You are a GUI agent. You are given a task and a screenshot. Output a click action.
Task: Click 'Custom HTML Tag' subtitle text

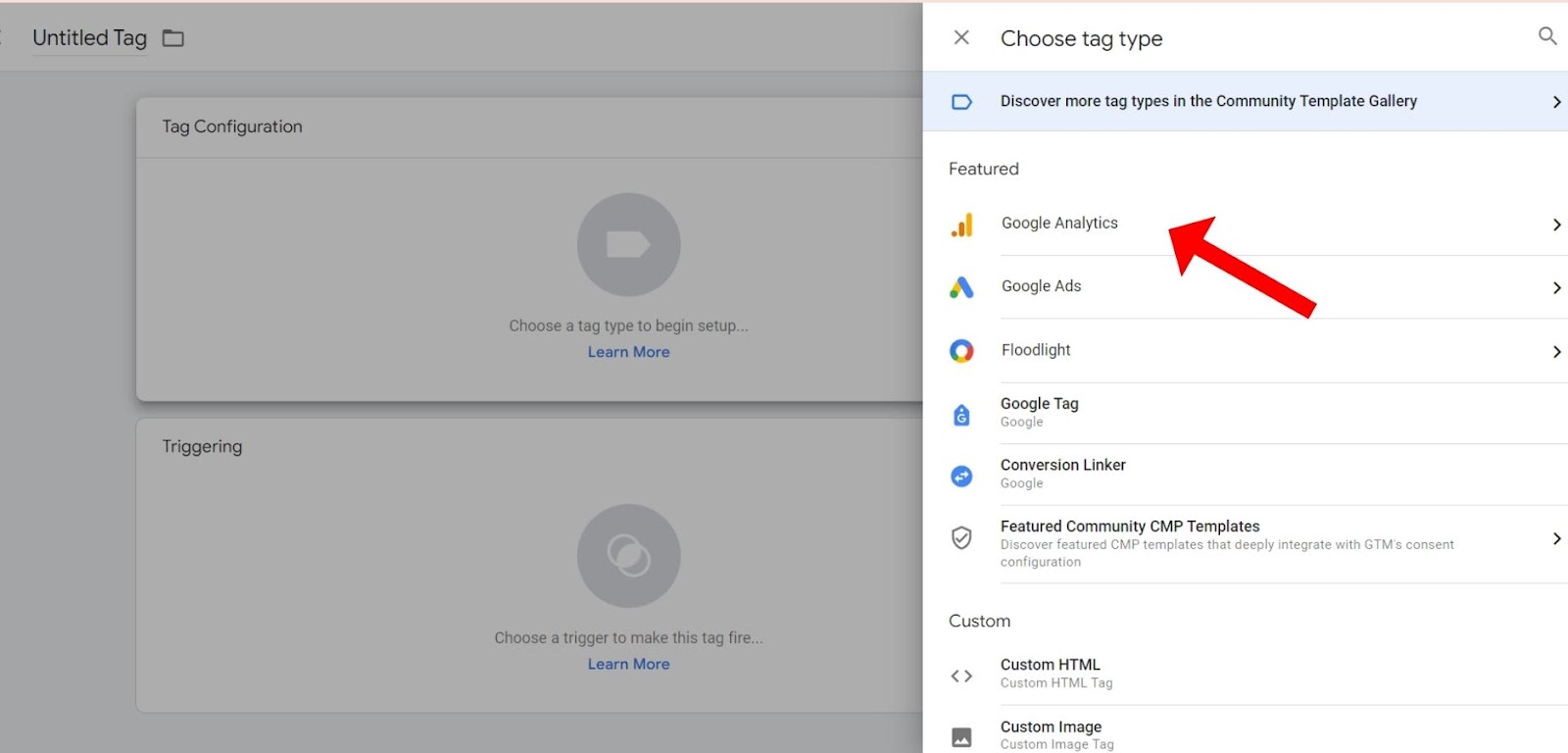(1056, 683)
